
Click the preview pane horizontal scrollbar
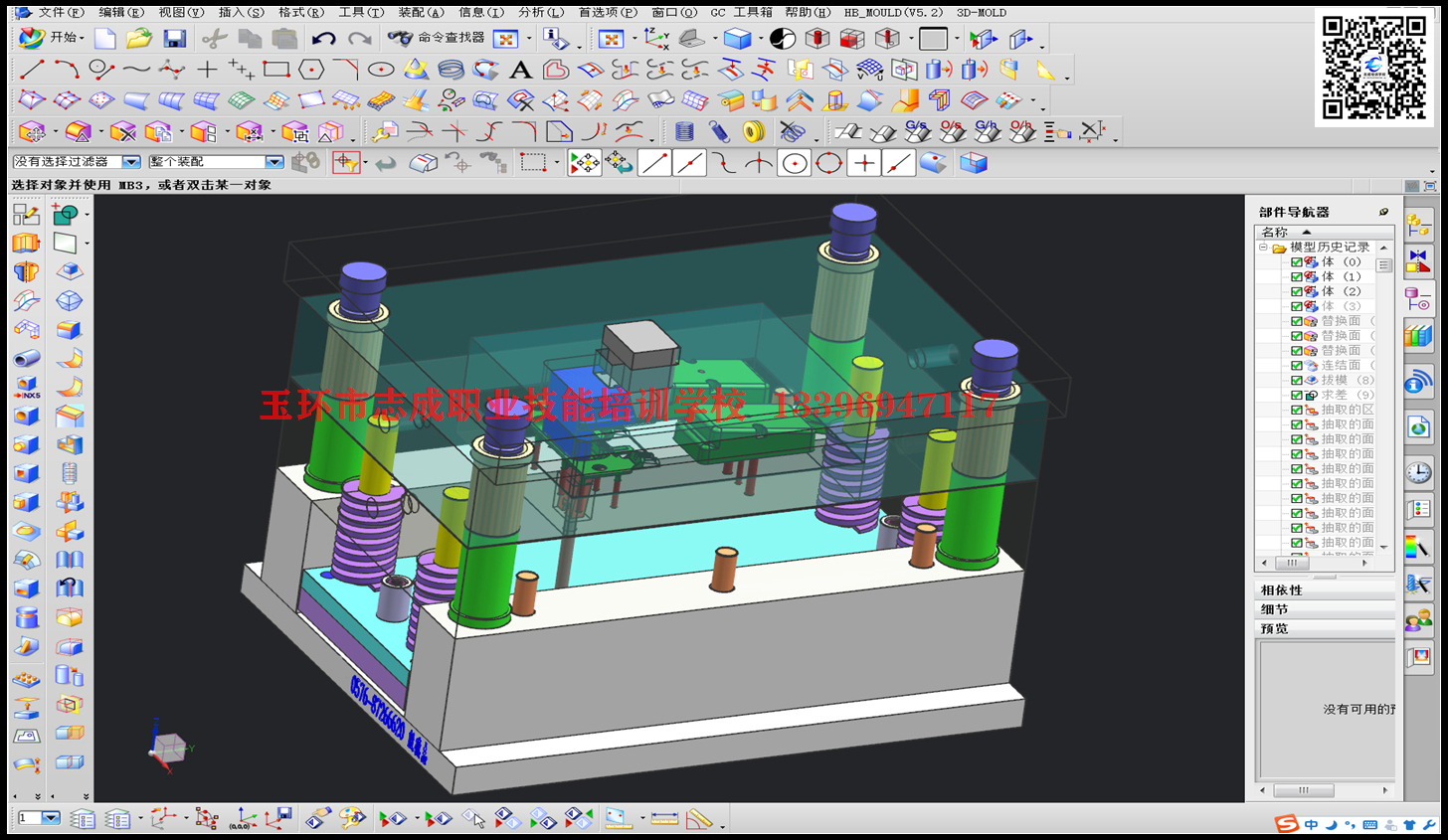pos(1325,790)
